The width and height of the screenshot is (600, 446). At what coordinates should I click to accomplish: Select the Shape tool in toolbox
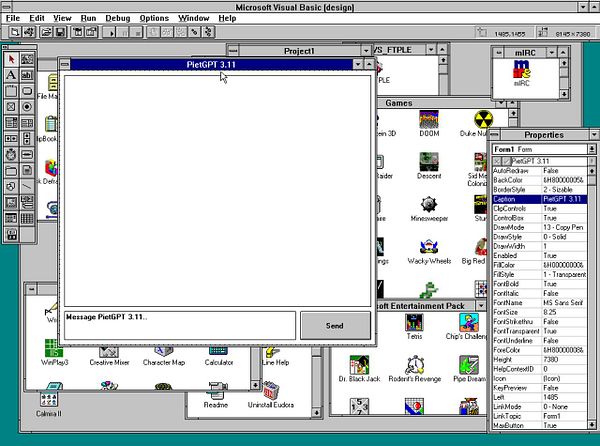[x=11, y=186]
